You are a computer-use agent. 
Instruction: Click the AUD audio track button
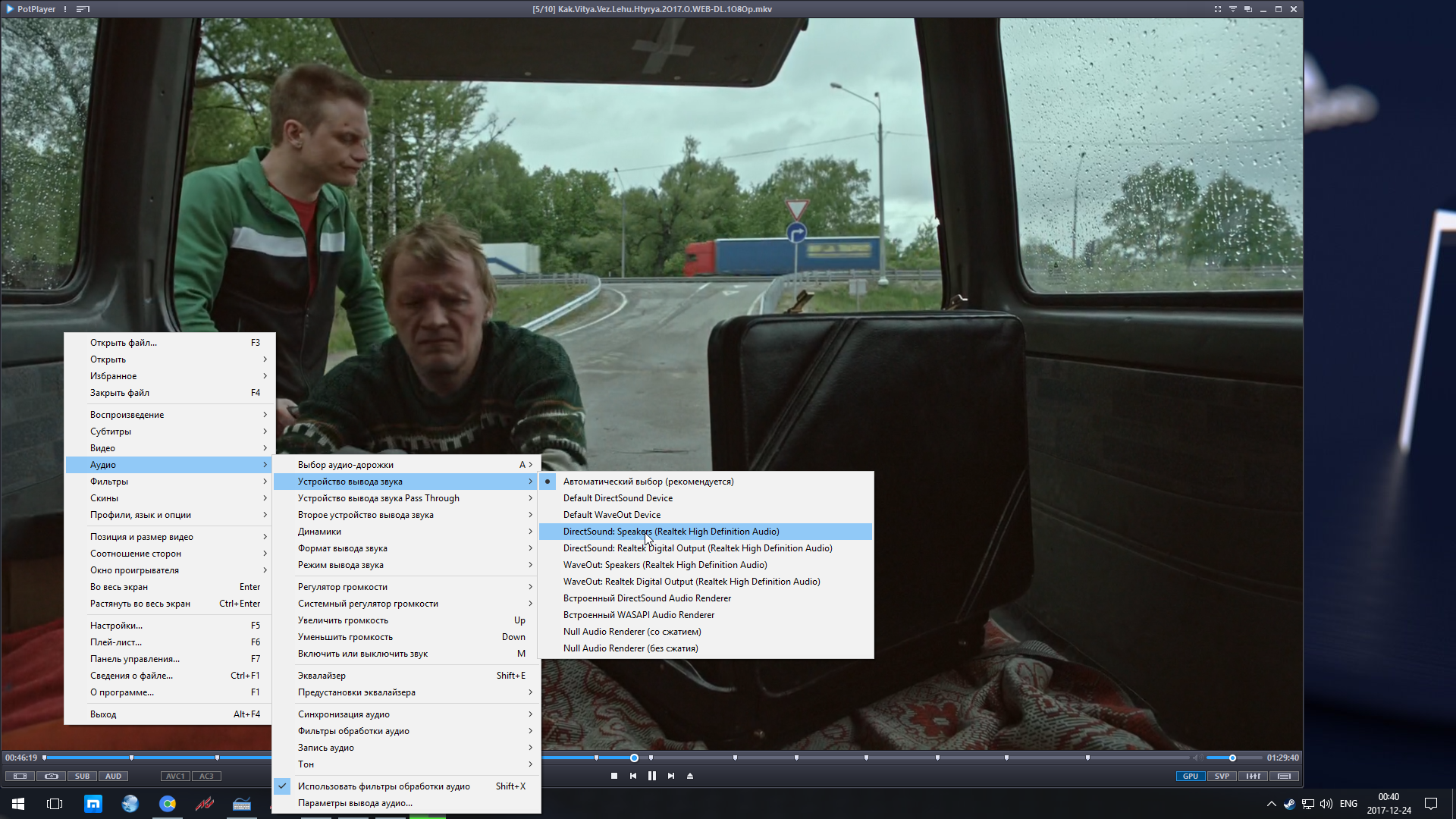pyautogui.click(x=113, y=776)
